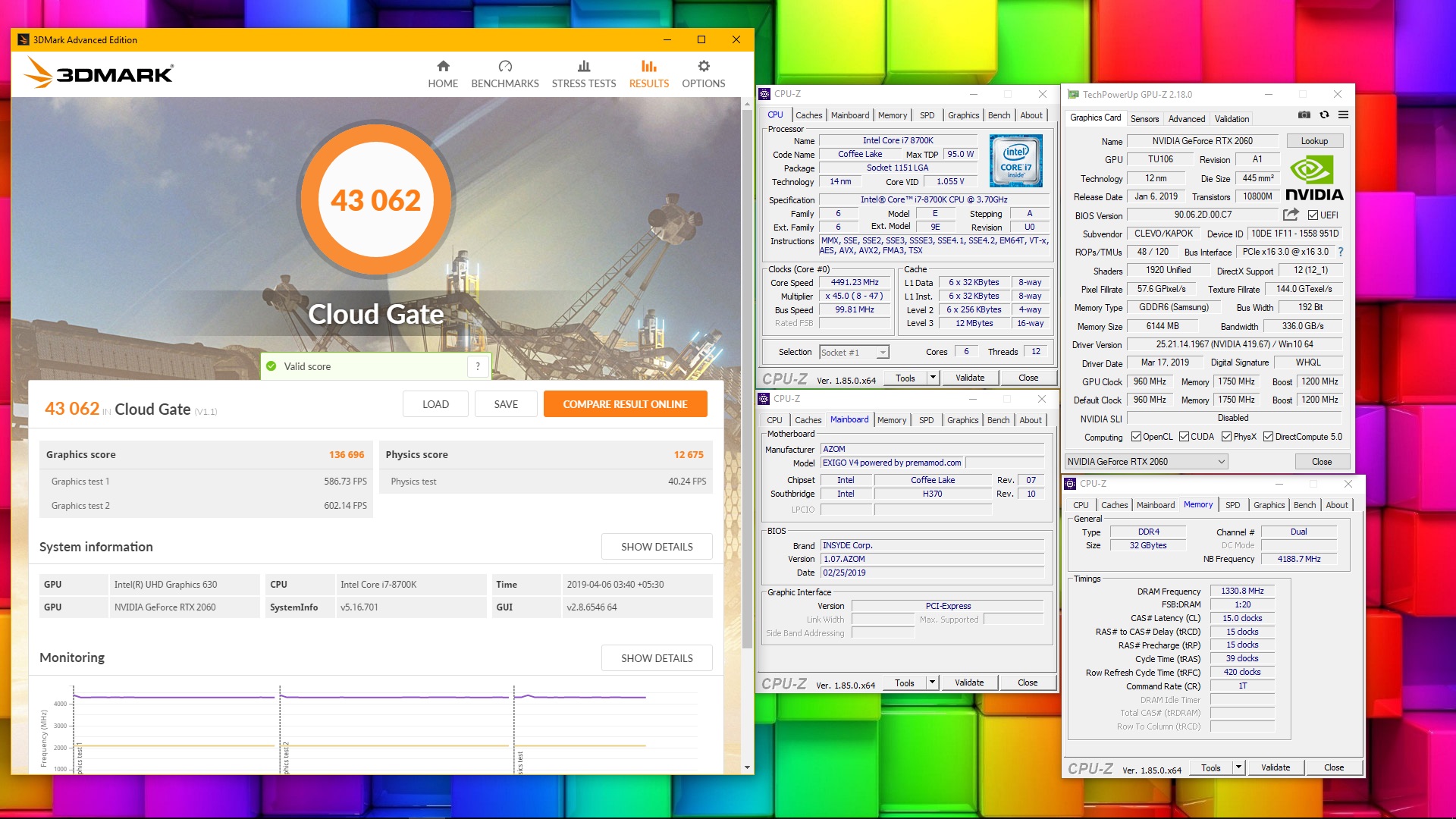Click the 3DMark logo
The height and width of the screenshot is (819, 1456).
[99, 74]
